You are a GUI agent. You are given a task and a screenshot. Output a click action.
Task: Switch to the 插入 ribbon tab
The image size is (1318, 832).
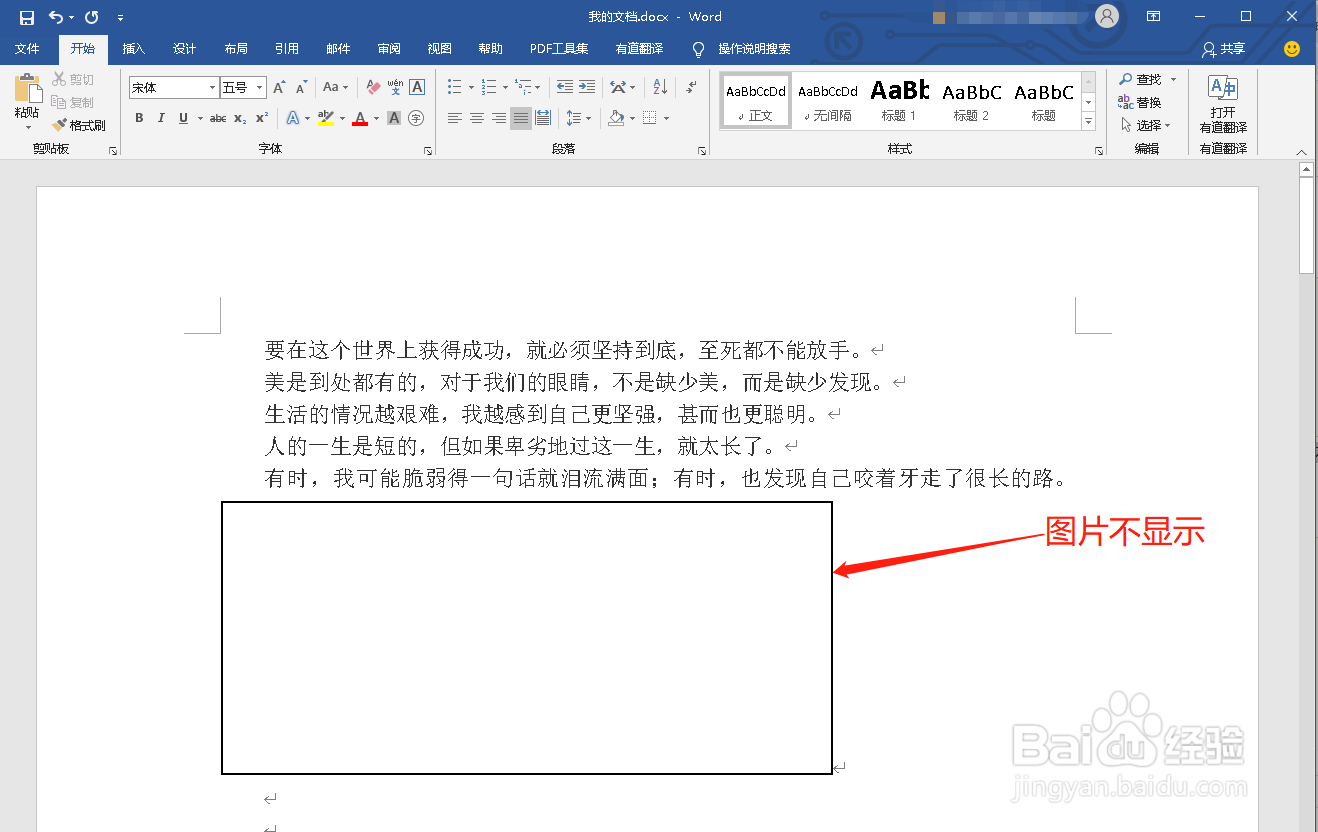(134, 48)
